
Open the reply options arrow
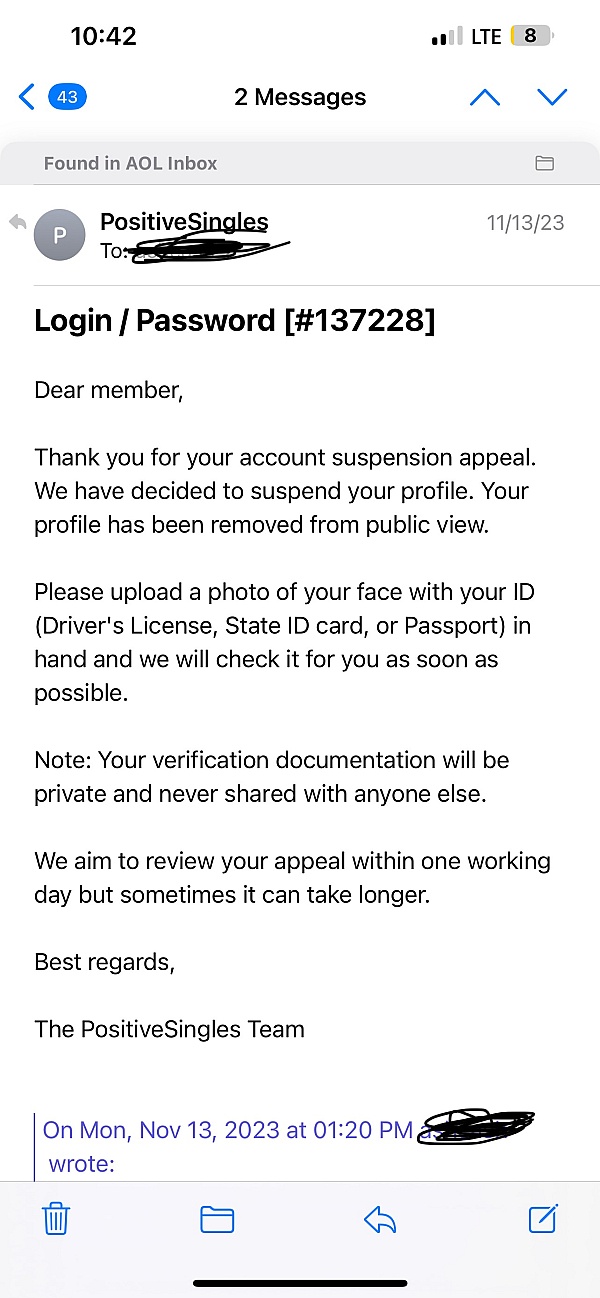(380, 1219)
